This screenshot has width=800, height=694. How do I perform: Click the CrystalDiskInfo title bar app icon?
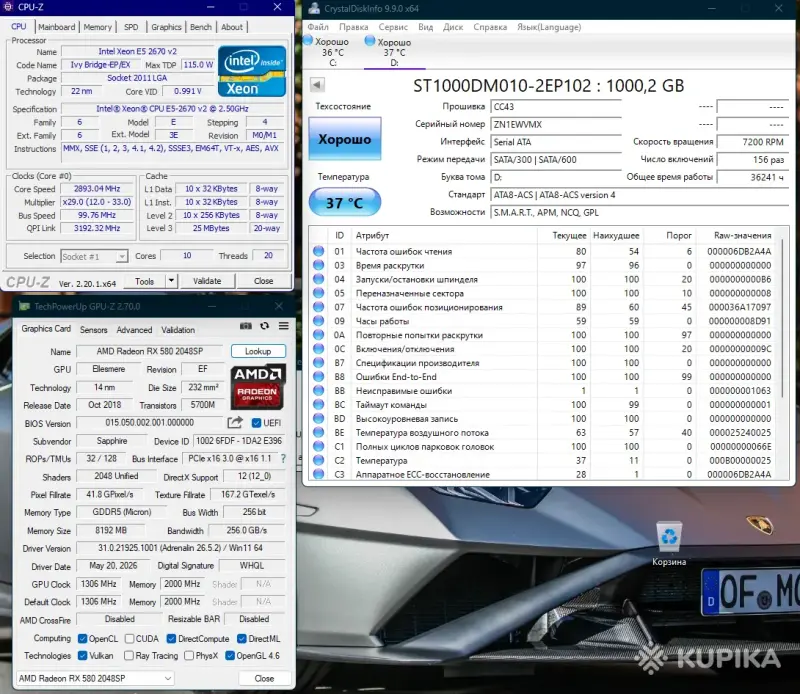(314, 8)
